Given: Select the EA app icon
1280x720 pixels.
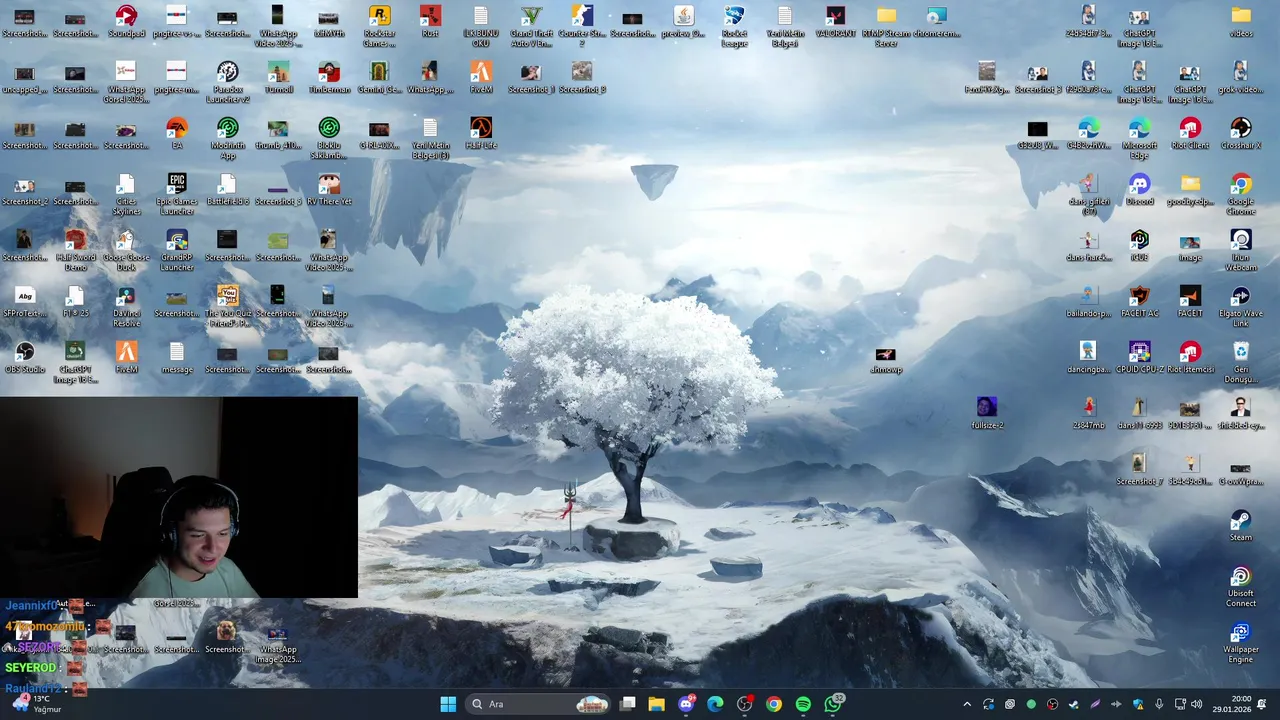Looking at the screenshot, I should [177, 133].
